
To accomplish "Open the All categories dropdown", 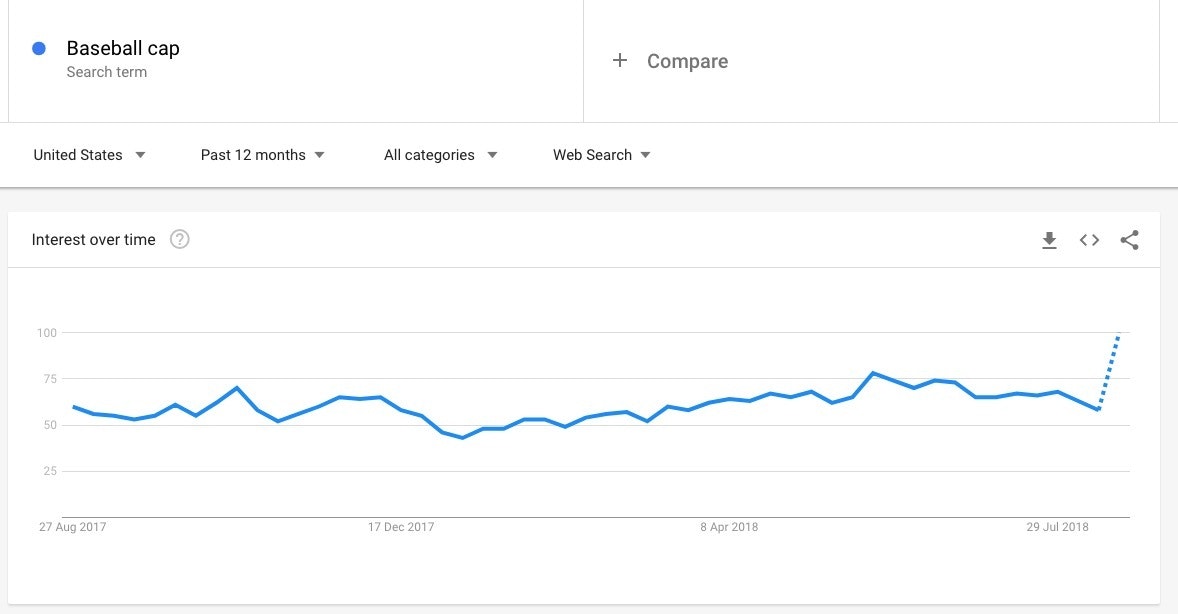I will pyautogui.click(x=440, y=155).
